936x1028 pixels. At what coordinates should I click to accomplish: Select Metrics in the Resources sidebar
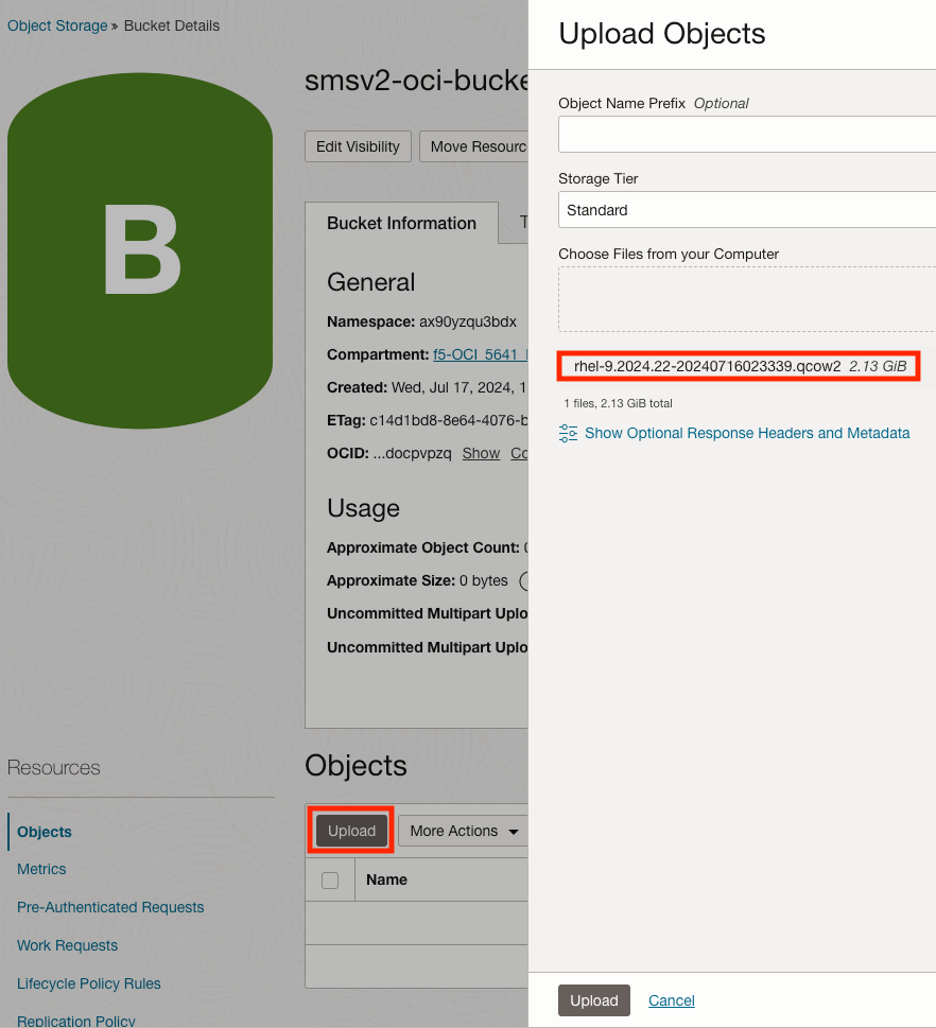(41, 869)
